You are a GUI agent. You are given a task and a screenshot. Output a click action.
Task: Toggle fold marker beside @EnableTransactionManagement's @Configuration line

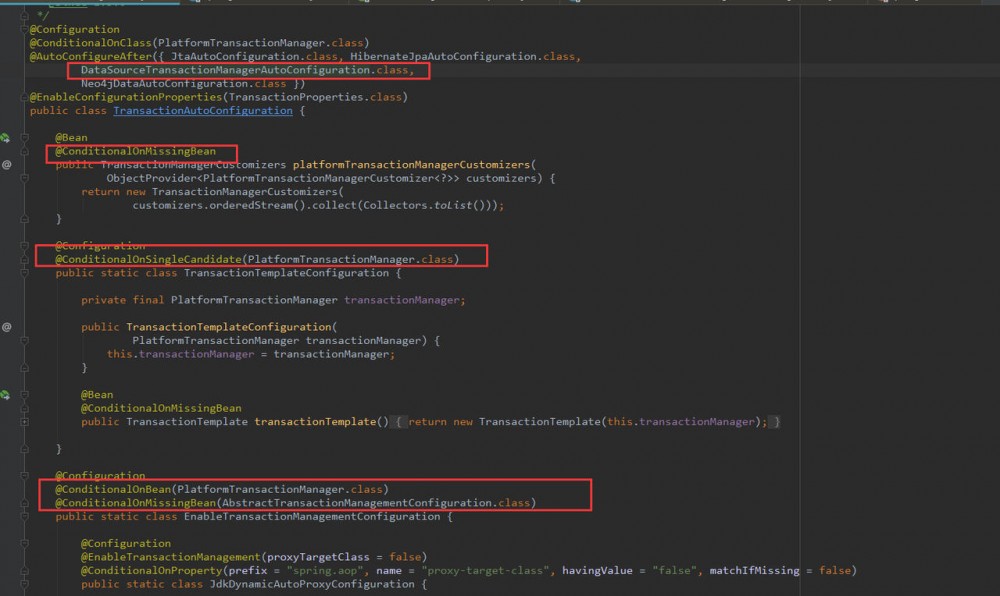[24, 543]
